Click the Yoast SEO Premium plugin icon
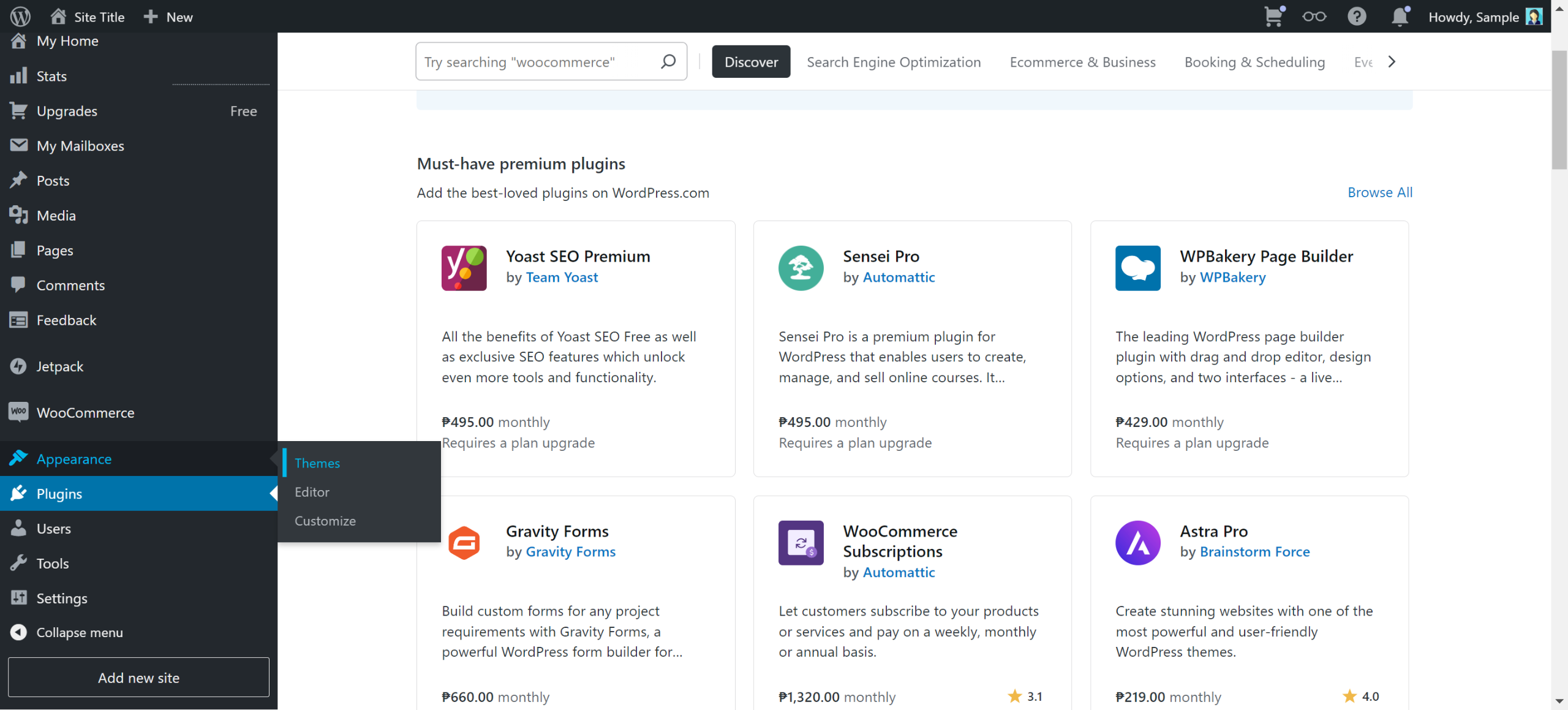The image size is (1568, 710). click(x=464, y=268)
